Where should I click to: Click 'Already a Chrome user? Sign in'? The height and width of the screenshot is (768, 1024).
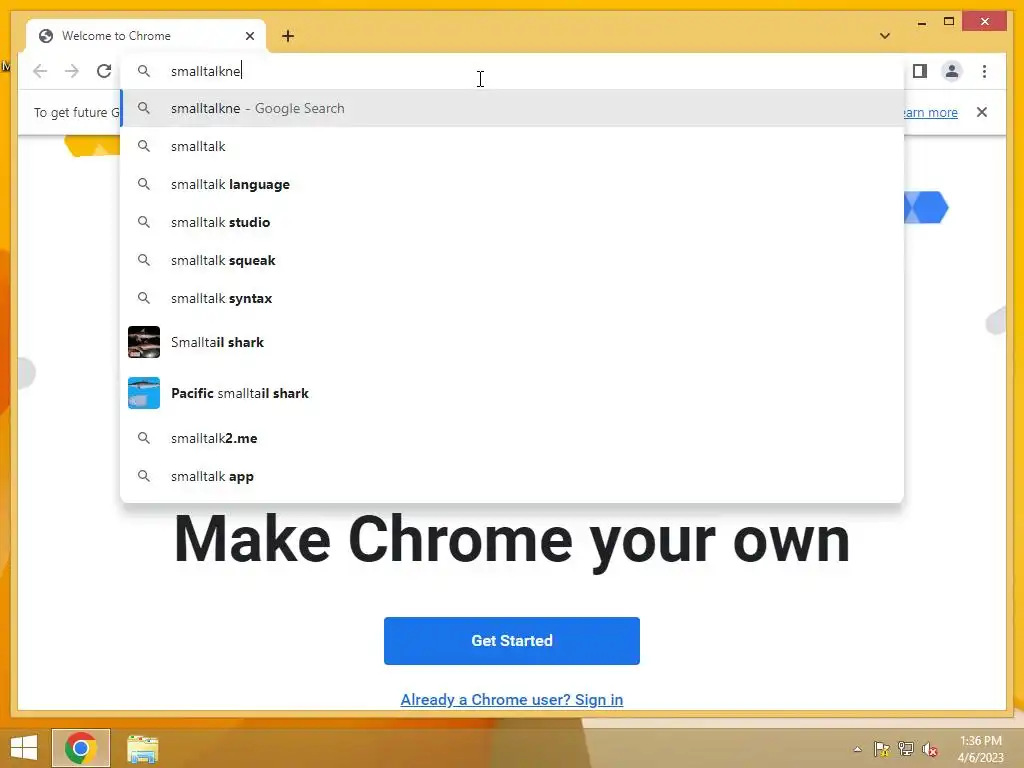[512, 699]
